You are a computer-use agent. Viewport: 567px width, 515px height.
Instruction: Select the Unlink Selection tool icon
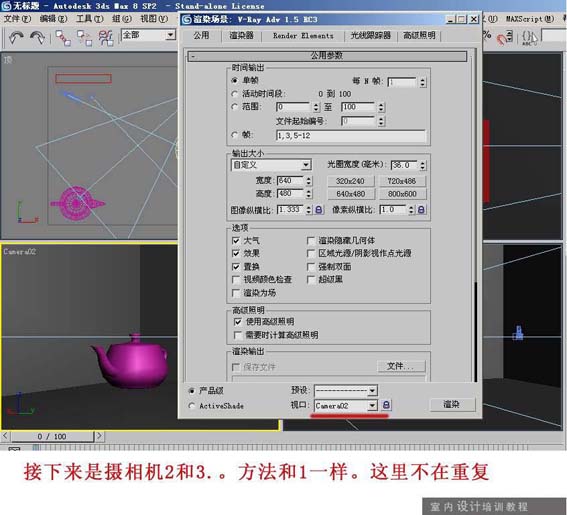pyautogui.click(x=84, y=38)
